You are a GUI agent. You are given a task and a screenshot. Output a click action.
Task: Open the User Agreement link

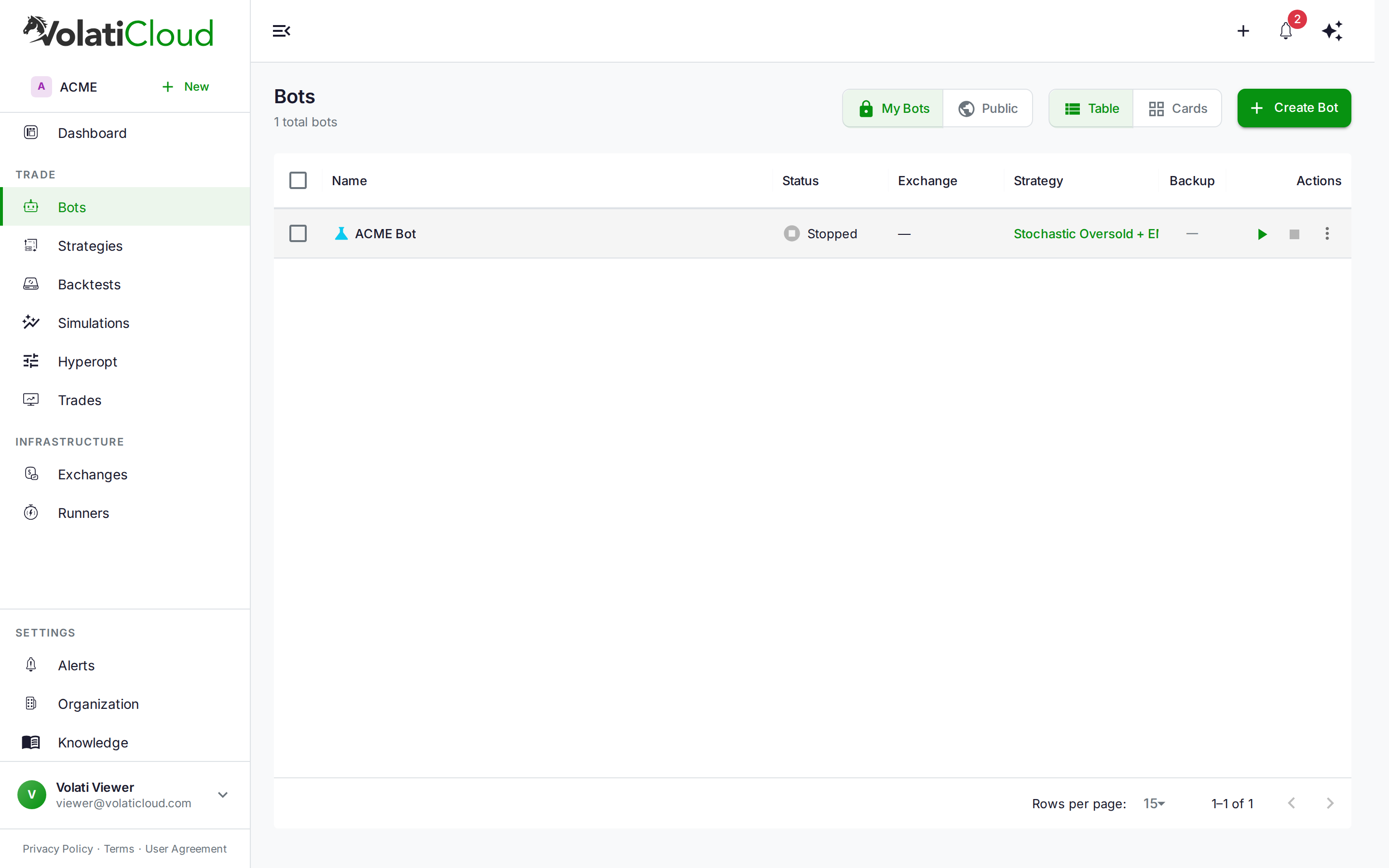pos(186,849)
